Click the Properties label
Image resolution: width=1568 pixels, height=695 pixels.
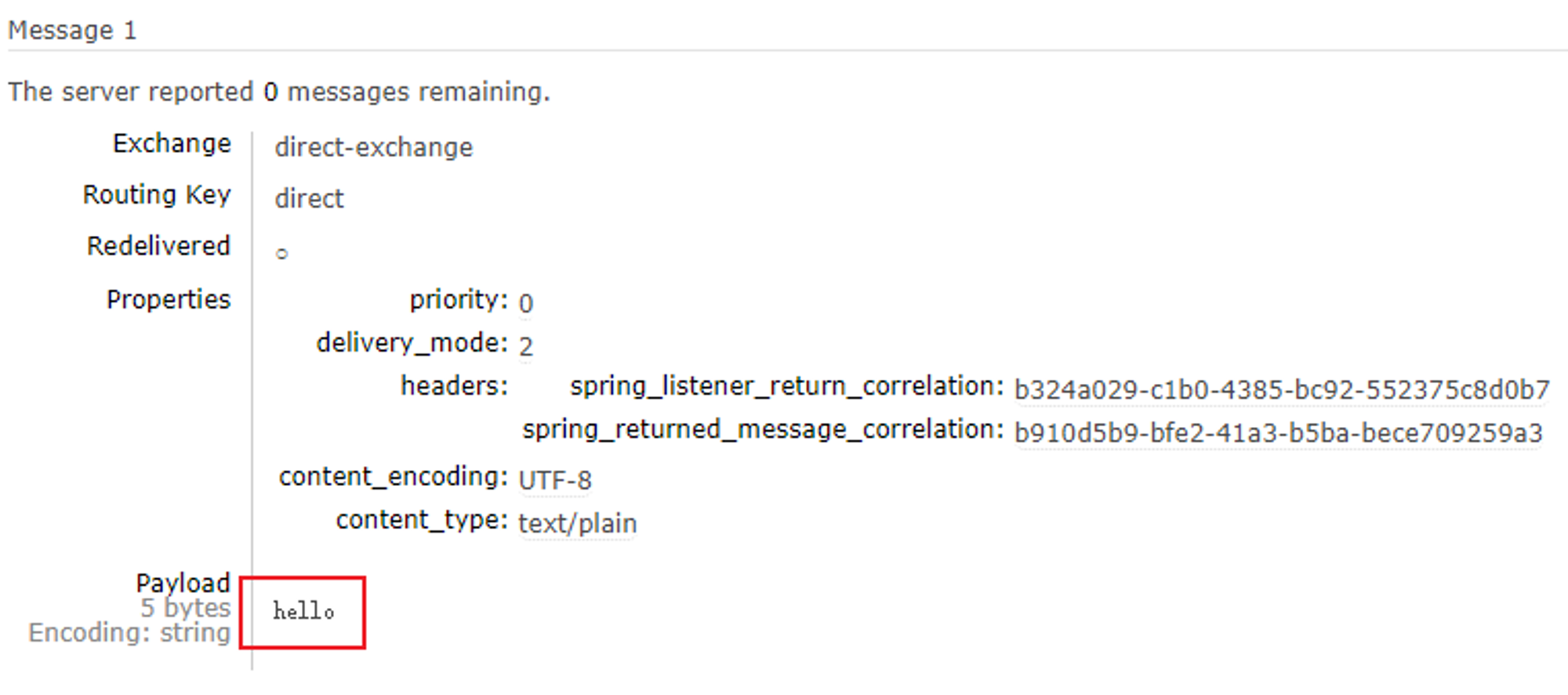pyautogui.click(x=169, y=299)
